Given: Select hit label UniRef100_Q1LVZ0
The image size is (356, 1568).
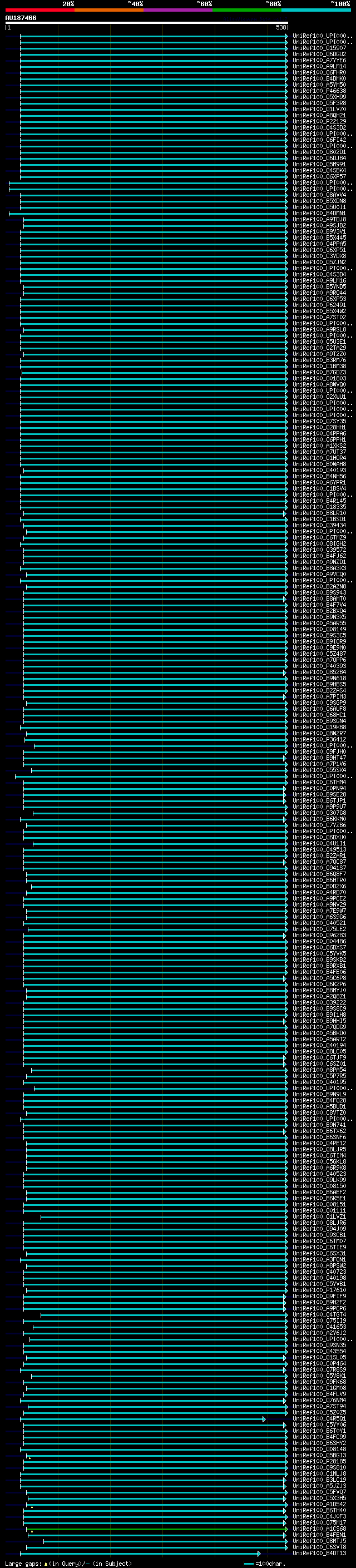Looking at the screenshot, I should click(319, 109).
